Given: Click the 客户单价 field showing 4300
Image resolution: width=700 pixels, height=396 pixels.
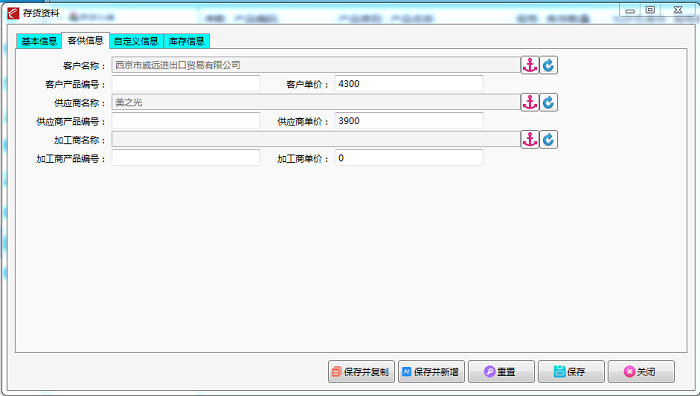Looking at the screenshot, I should (409, 83).
